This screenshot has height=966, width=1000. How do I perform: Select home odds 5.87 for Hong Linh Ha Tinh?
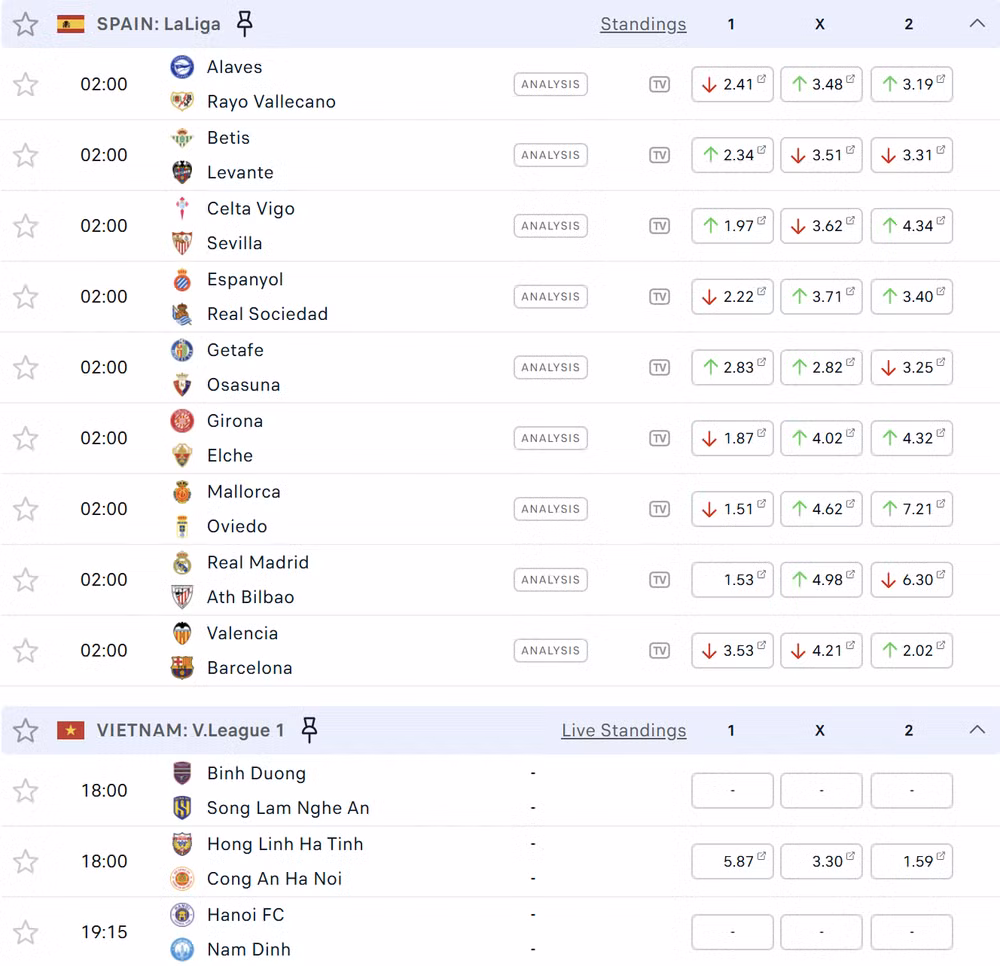(x=732, y=861)
